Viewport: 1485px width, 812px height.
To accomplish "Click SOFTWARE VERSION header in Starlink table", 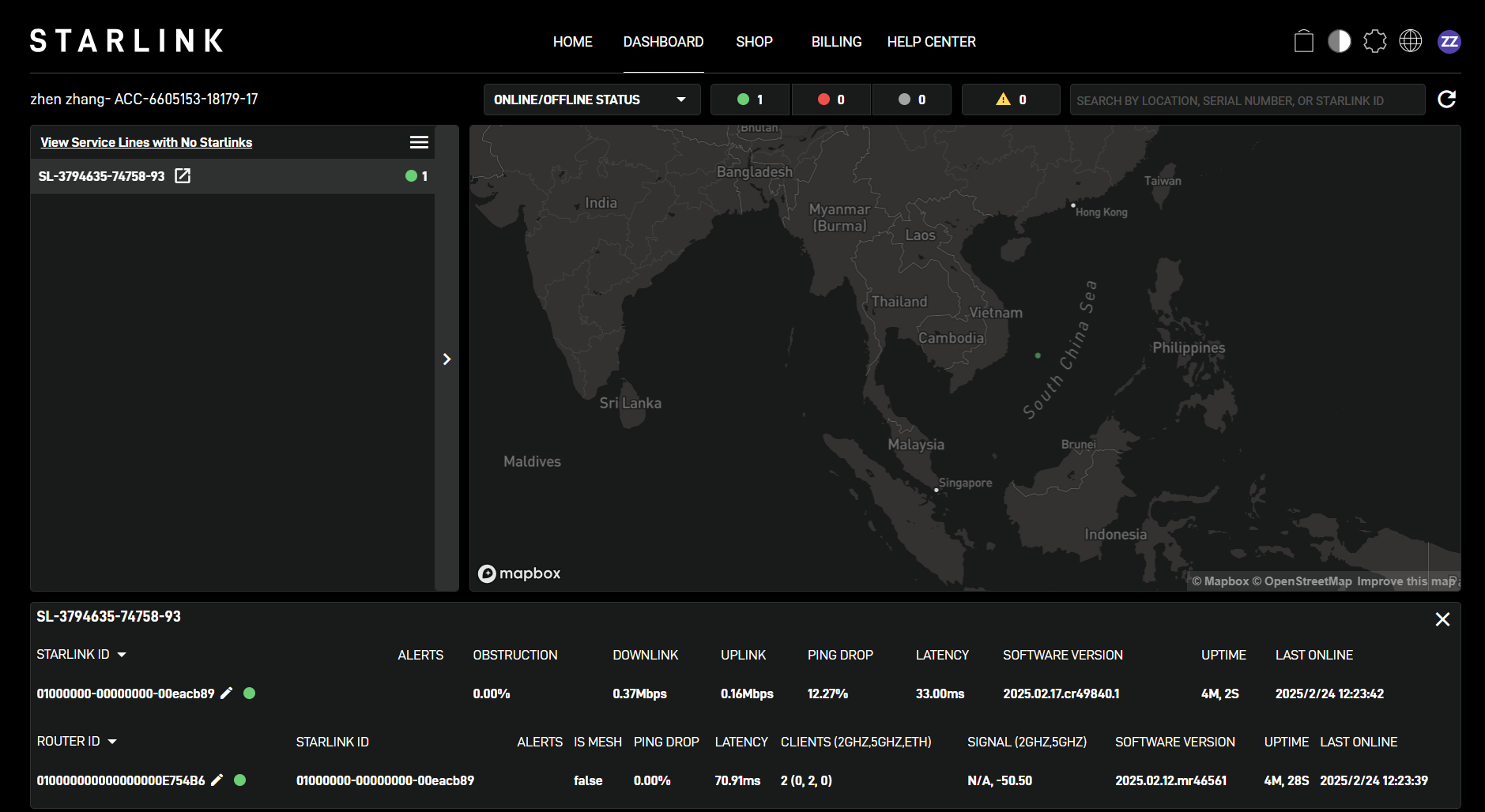I will pos(1062,655).
